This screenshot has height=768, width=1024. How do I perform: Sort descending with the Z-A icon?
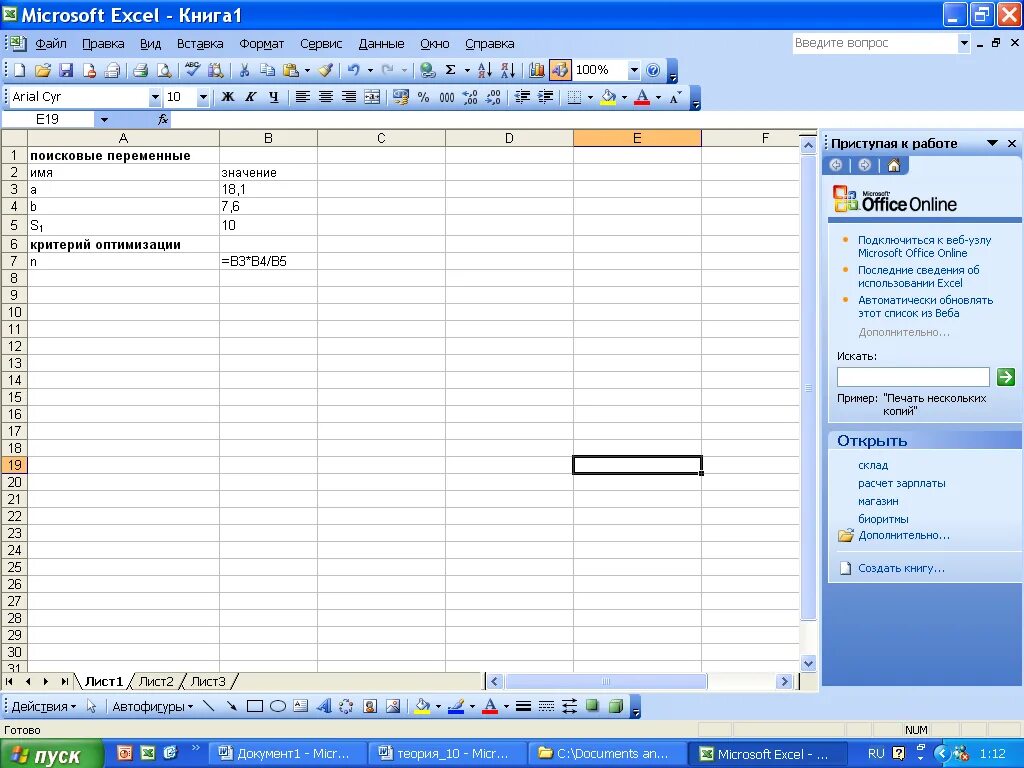pos(508,70)
